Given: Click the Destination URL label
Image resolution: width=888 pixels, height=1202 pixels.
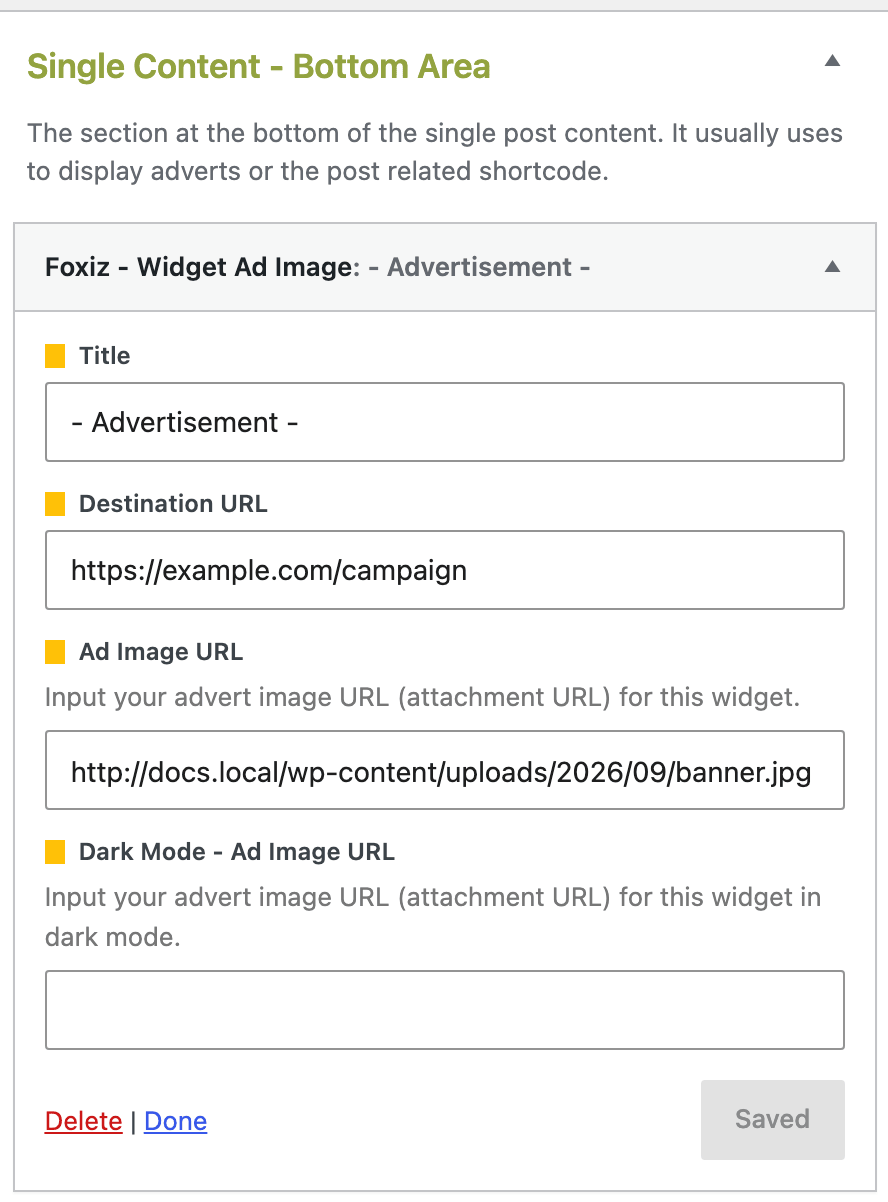Looking at the screenshot, I should coord(173,504).
